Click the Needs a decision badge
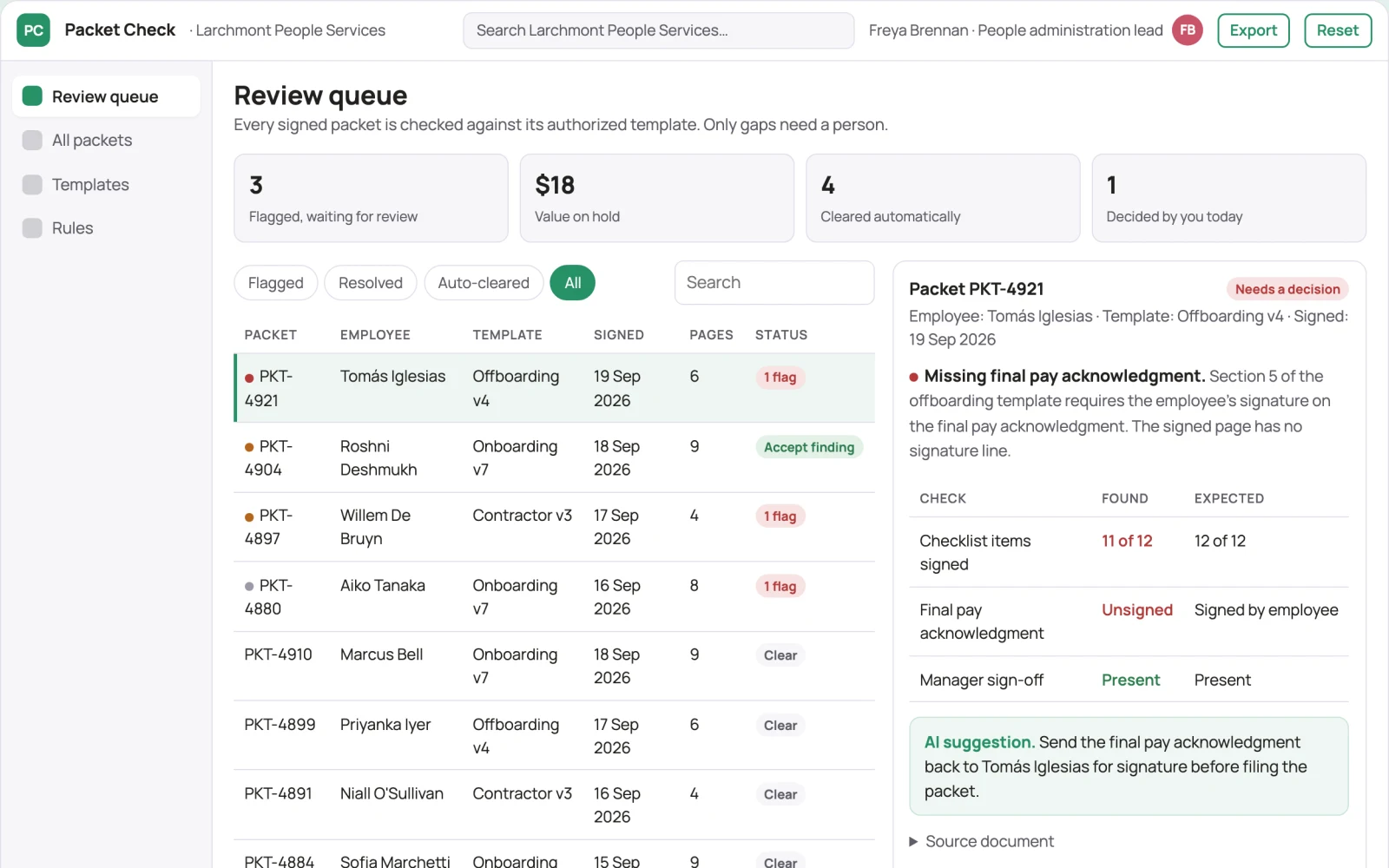Image resolution: width=1389 pixels, height=868 pixels. point(1287,289)
